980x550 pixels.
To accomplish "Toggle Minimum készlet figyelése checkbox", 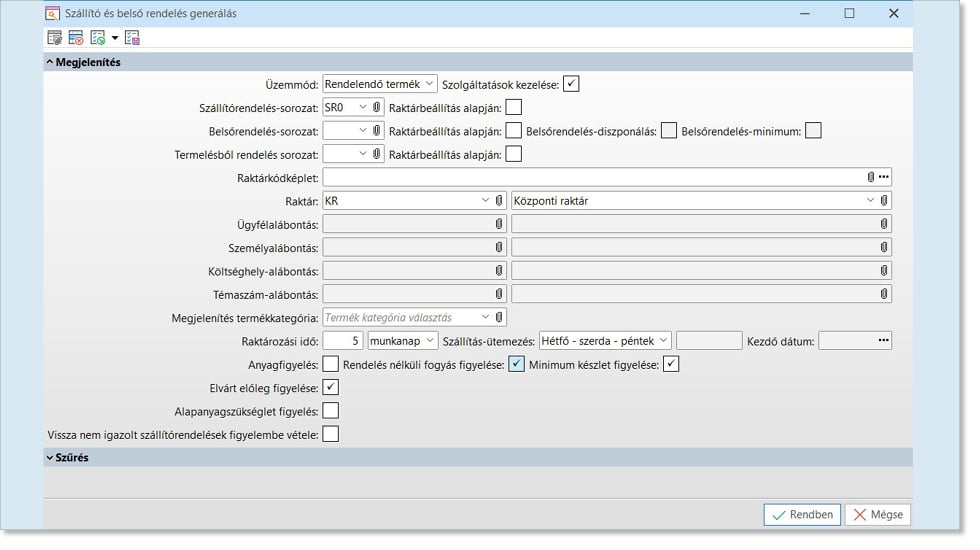I will coord(671,365).
